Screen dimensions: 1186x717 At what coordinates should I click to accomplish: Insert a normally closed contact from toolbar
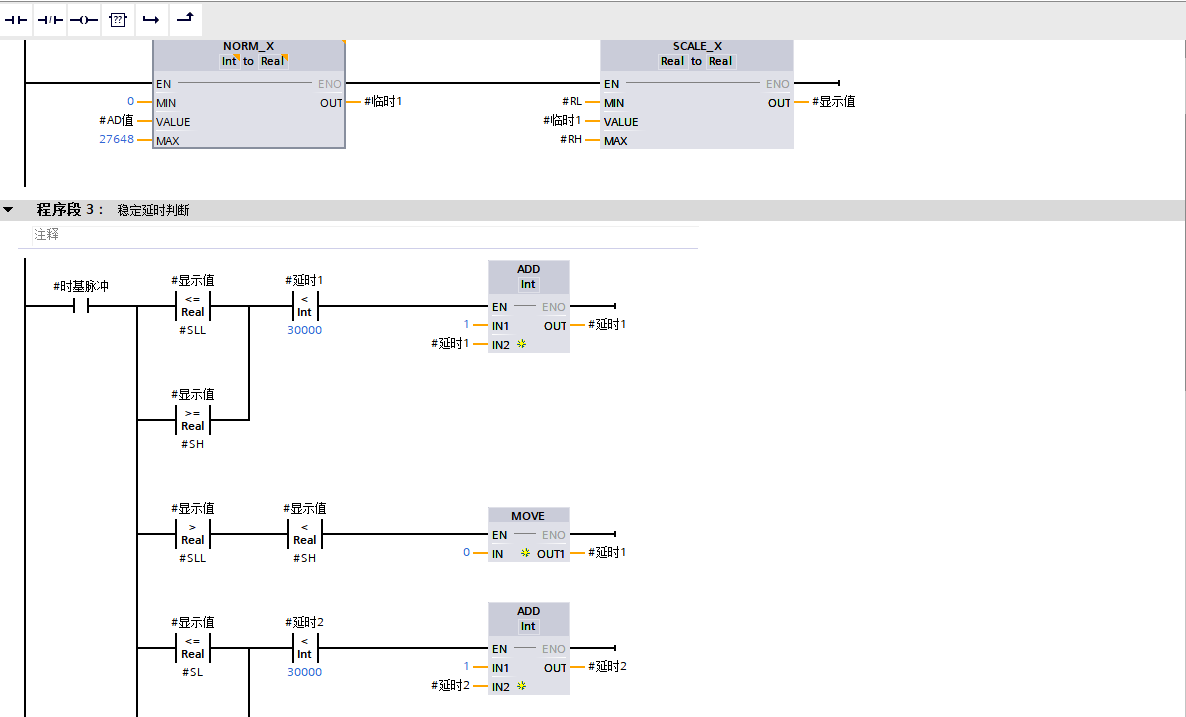tap(50, 20)
